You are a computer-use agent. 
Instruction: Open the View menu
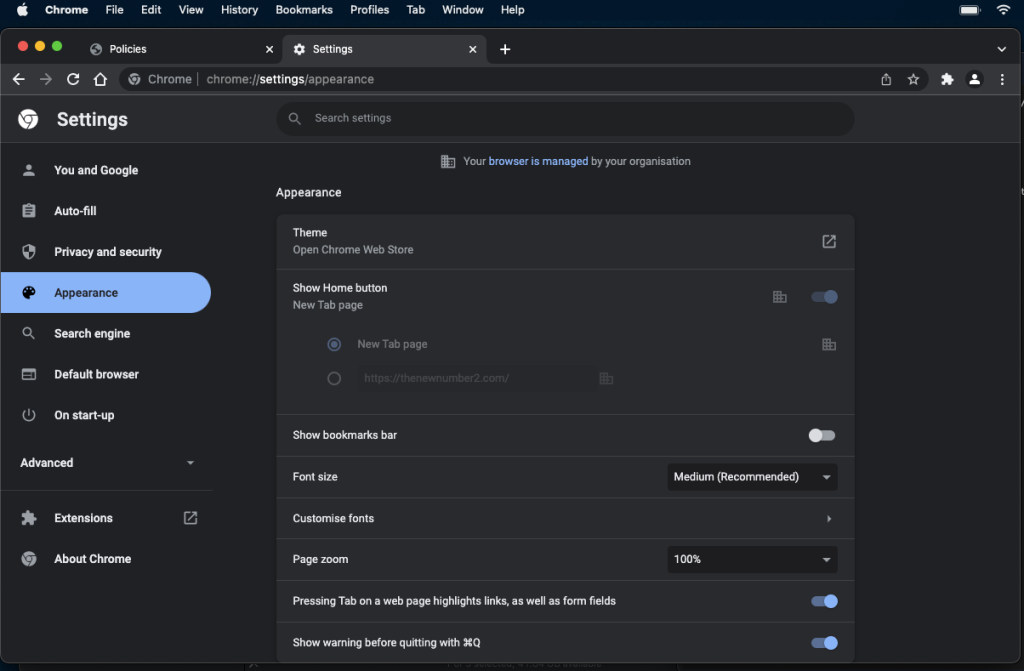[191, 10]
